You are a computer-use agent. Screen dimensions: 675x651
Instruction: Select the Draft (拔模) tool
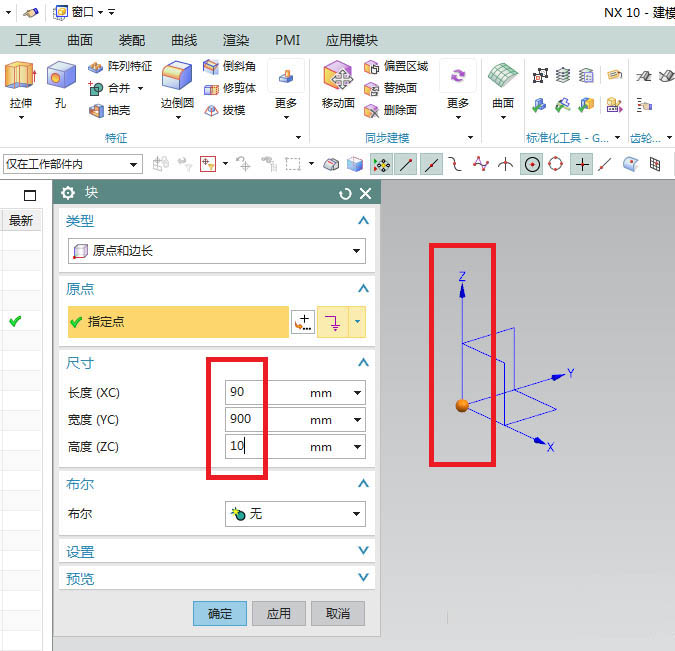(224, 110)
